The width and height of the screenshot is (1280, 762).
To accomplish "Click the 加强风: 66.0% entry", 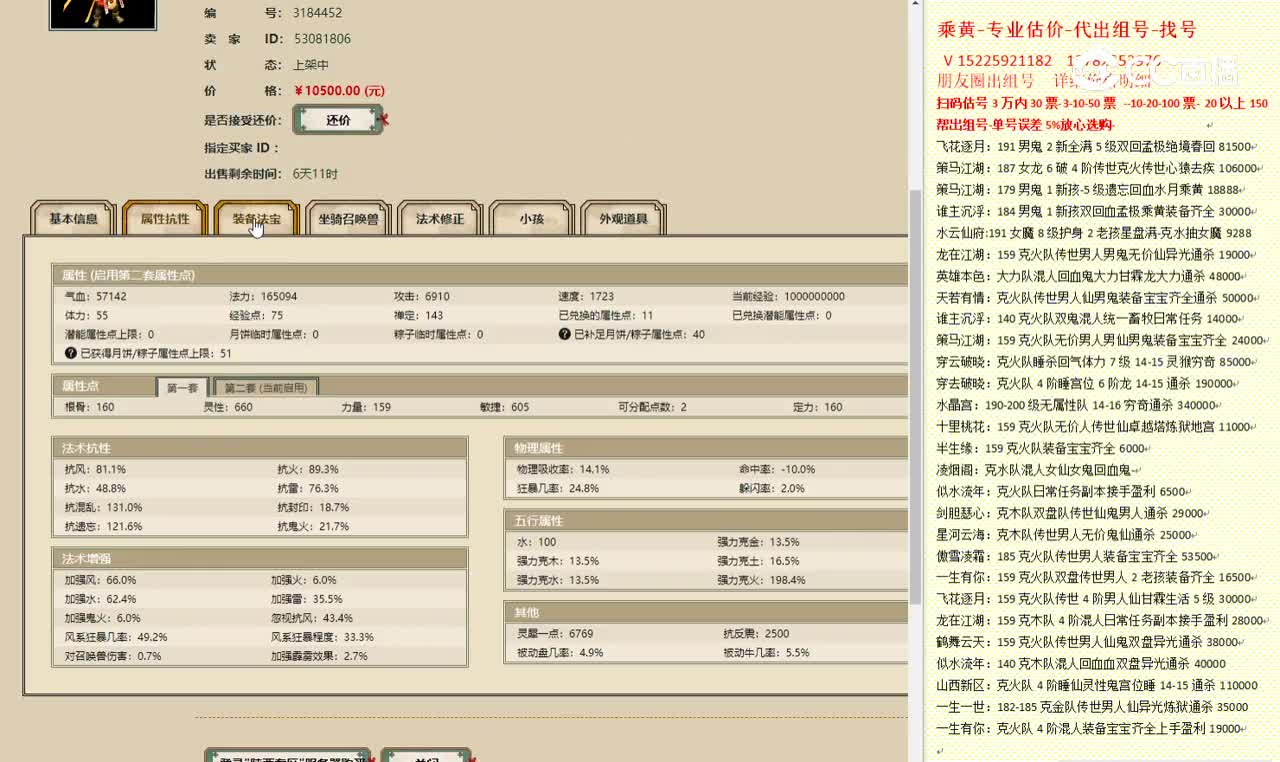I will (x=100, y=580).
